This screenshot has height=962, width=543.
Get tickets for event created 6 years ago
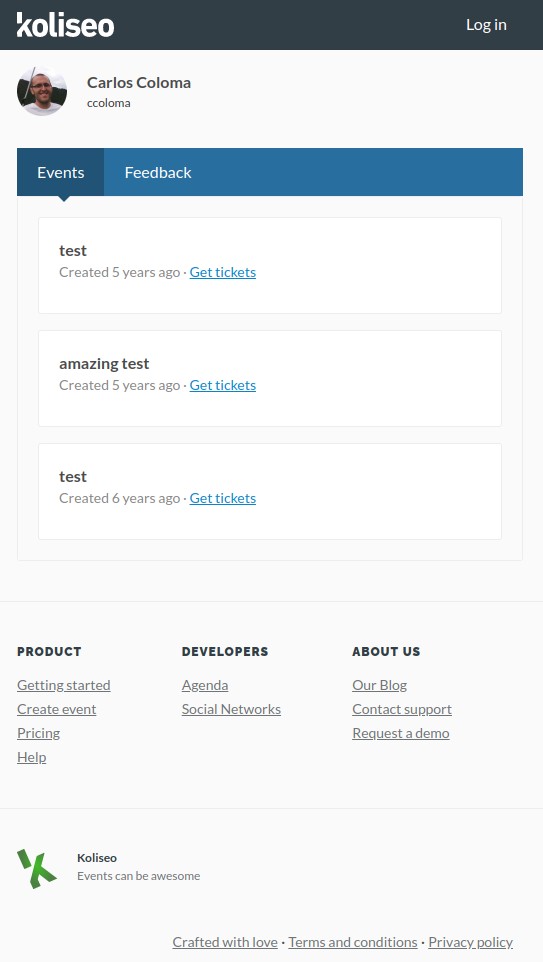(x=223, y=498)
